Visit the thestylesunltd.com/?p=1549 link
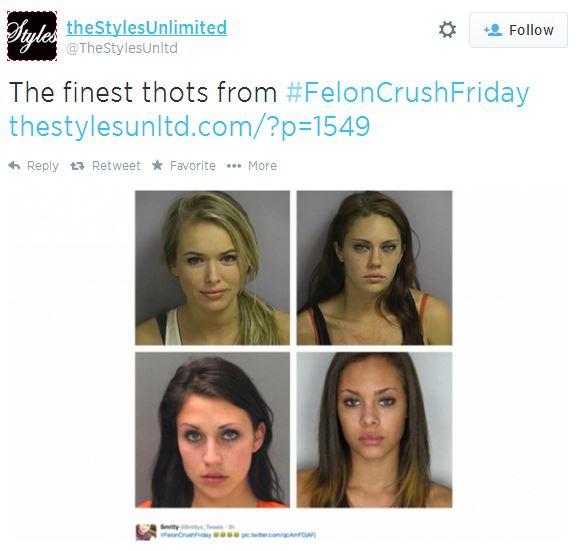The width and height of the screenshot is (577, 551). (190, 126)
